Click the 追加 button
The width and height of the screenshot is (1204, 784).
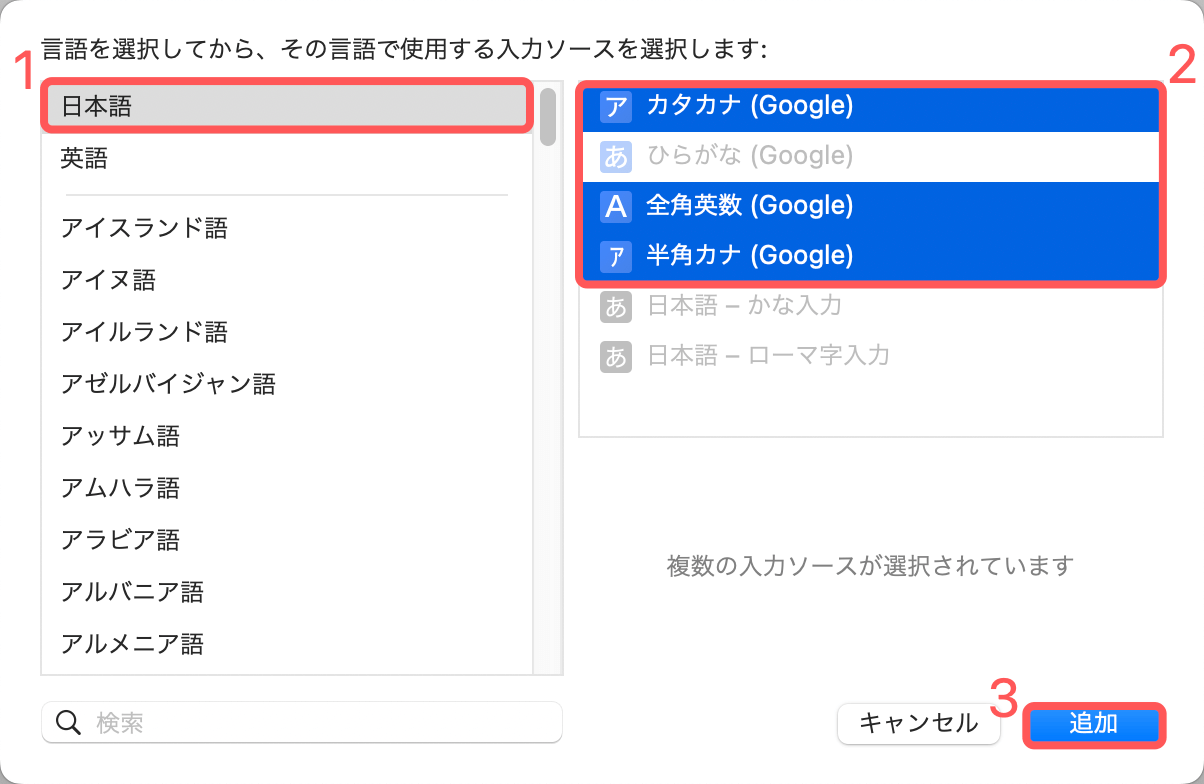(1094, 724)
